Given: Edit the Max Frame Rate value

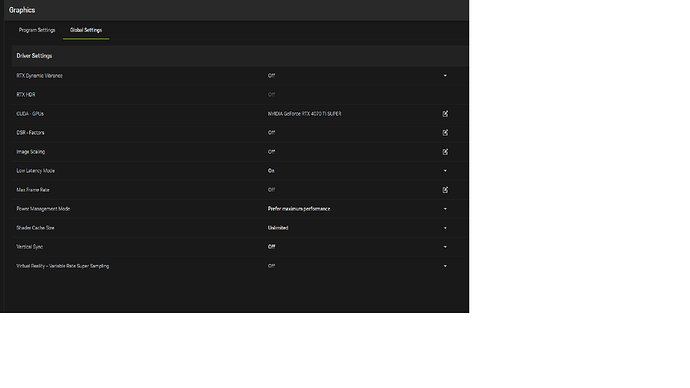Looking at the screenshot, I should (445, 190).
